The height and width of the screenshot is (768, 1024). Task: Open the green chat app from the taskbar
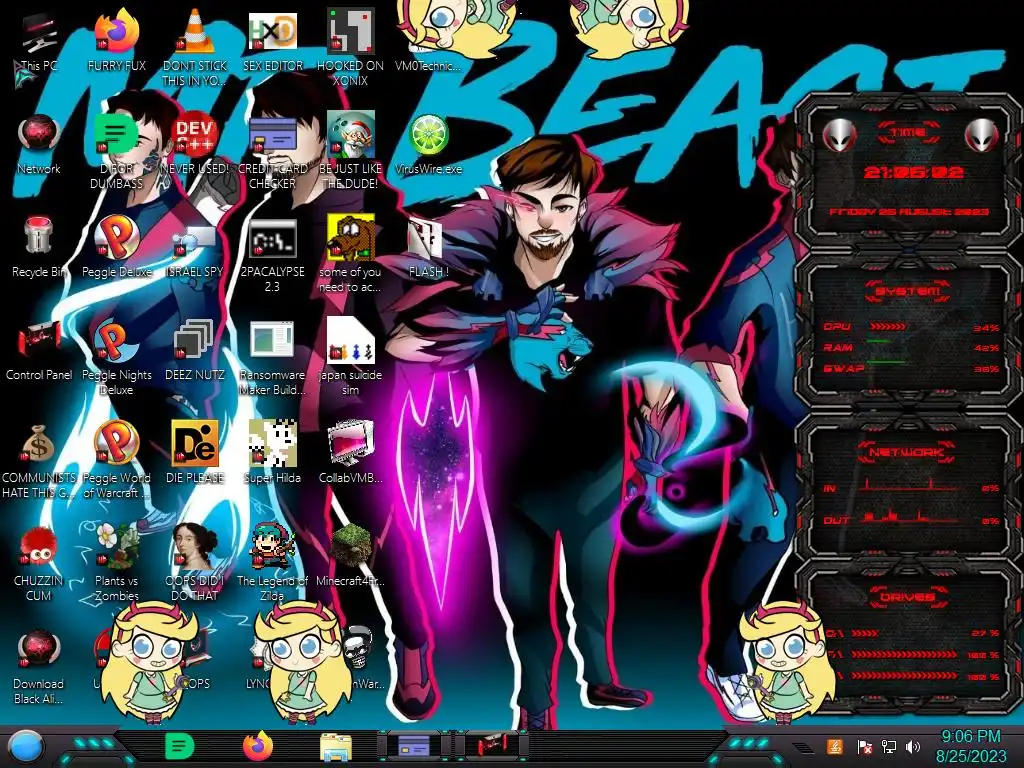[x=180, y=747]
